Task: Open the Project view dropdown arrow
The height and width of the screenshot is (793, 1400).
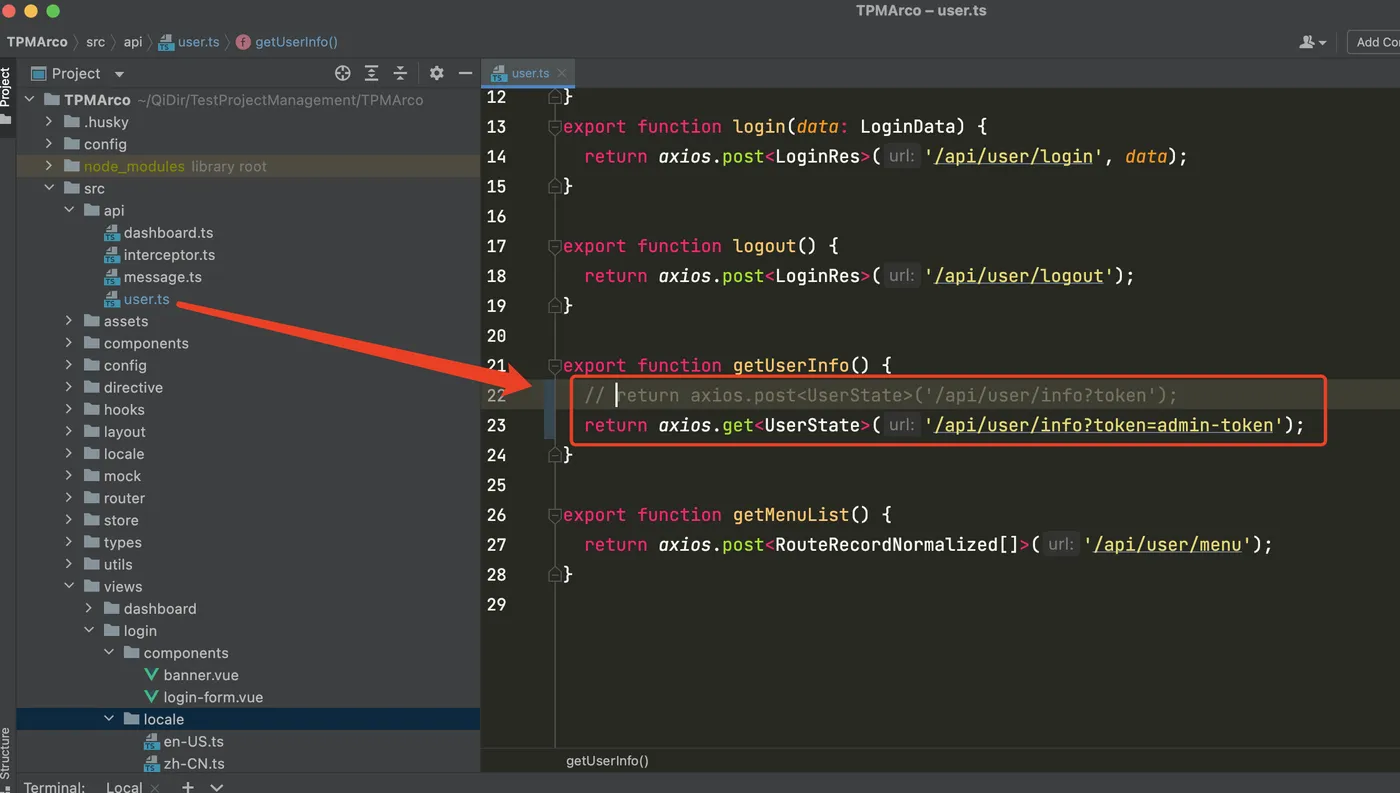Action: coord(119,74)
